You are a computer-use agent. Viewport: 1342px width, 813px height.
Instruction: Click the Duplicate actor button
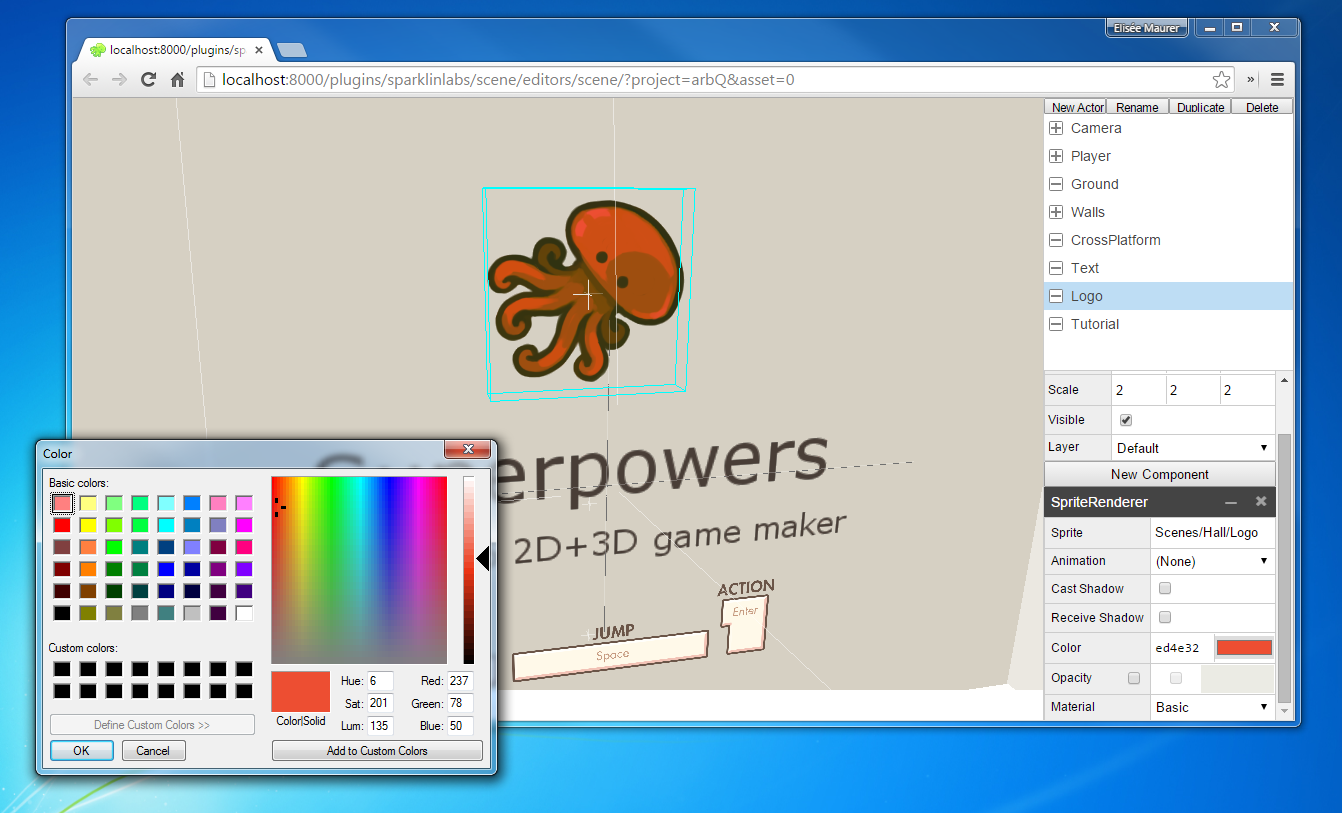point(1200,107)
